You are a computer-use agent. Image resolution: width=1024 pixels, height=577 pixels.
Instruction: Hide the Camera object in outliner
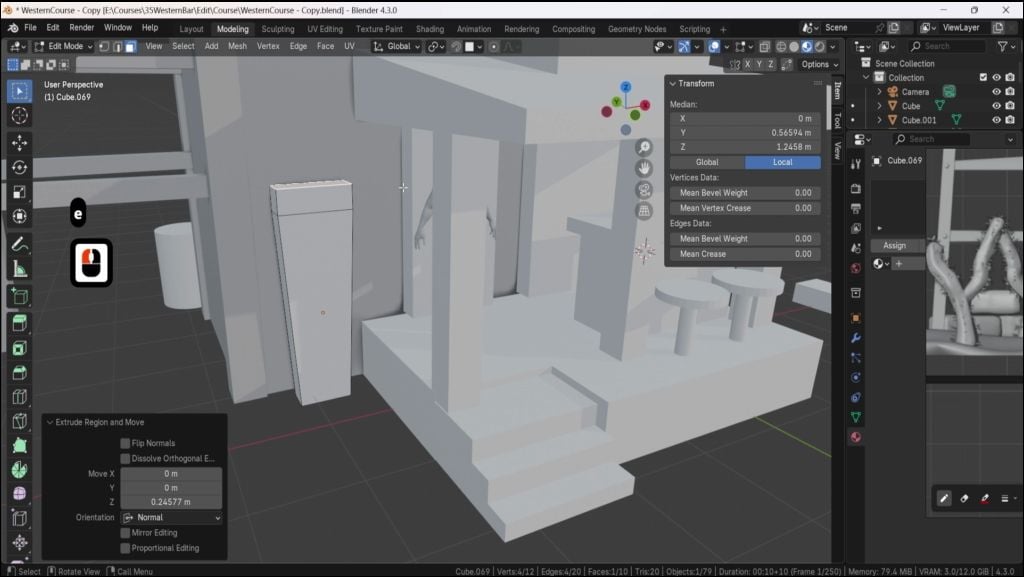pos(996,92)
